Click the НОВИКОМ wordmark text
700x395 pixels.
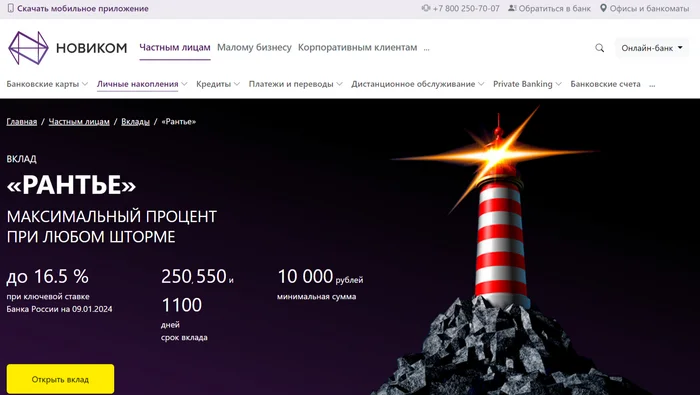(92, 48)
